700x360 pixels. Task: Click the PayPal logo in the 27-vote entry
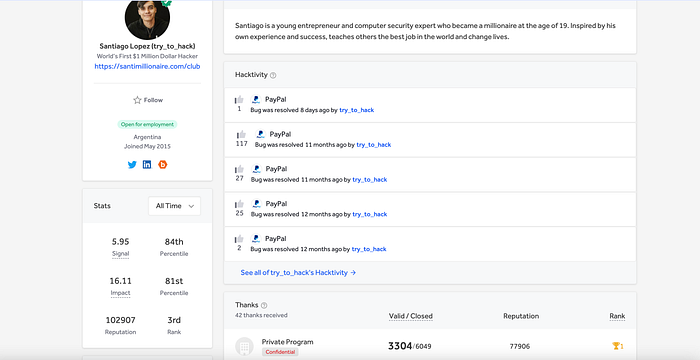pyautogui.click(x=256, y=169)
